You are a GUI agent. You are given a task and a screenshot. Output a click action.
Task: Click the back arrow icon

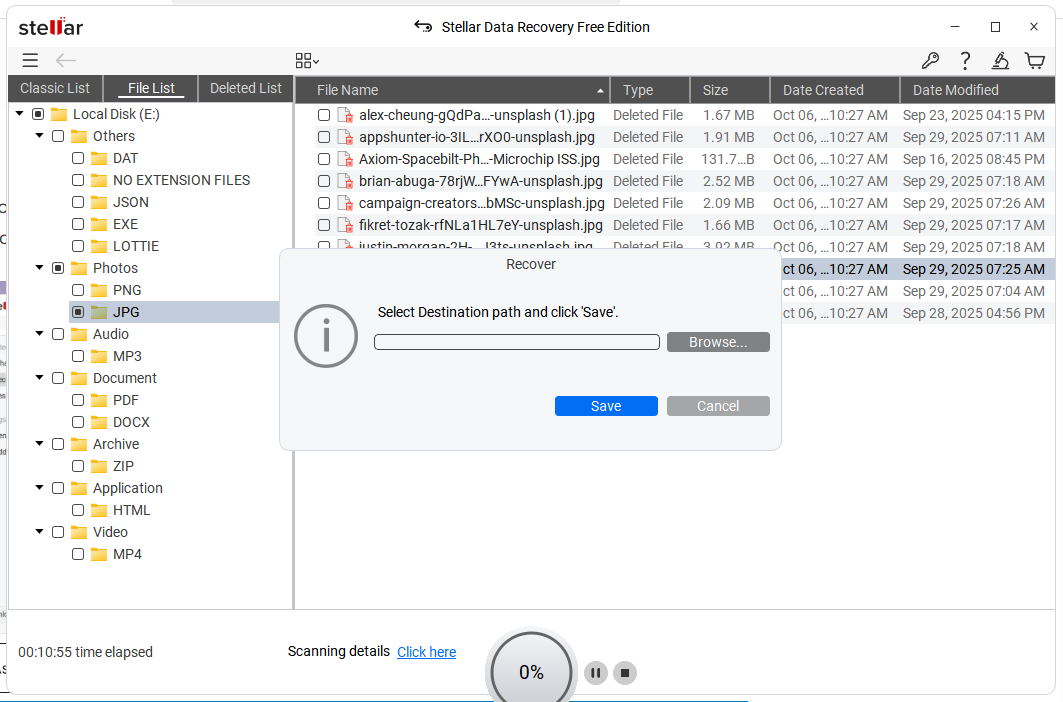(x=66, y=60)
